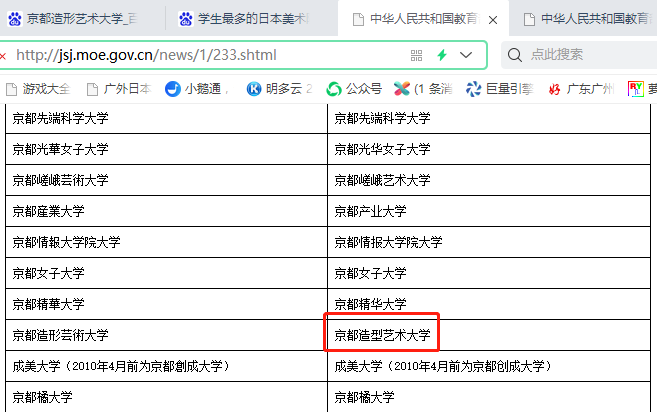Click right column 京都橘大学 cell
Screen dimensions: 657x412
489,397
